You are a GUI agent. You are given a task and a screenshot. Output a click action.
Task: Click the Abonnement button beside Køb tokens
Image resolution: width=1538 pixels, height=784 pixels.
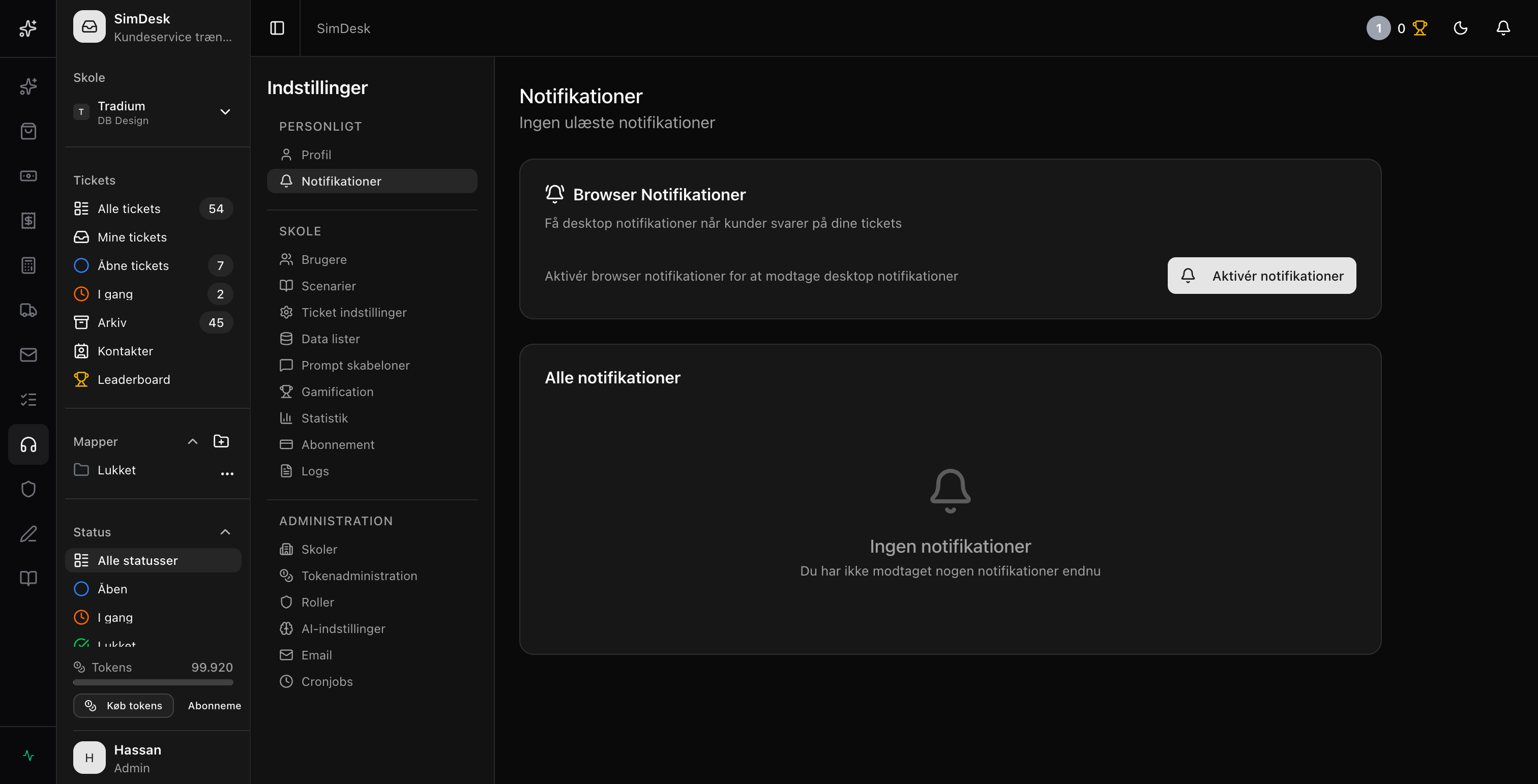[x=214, y=705]
